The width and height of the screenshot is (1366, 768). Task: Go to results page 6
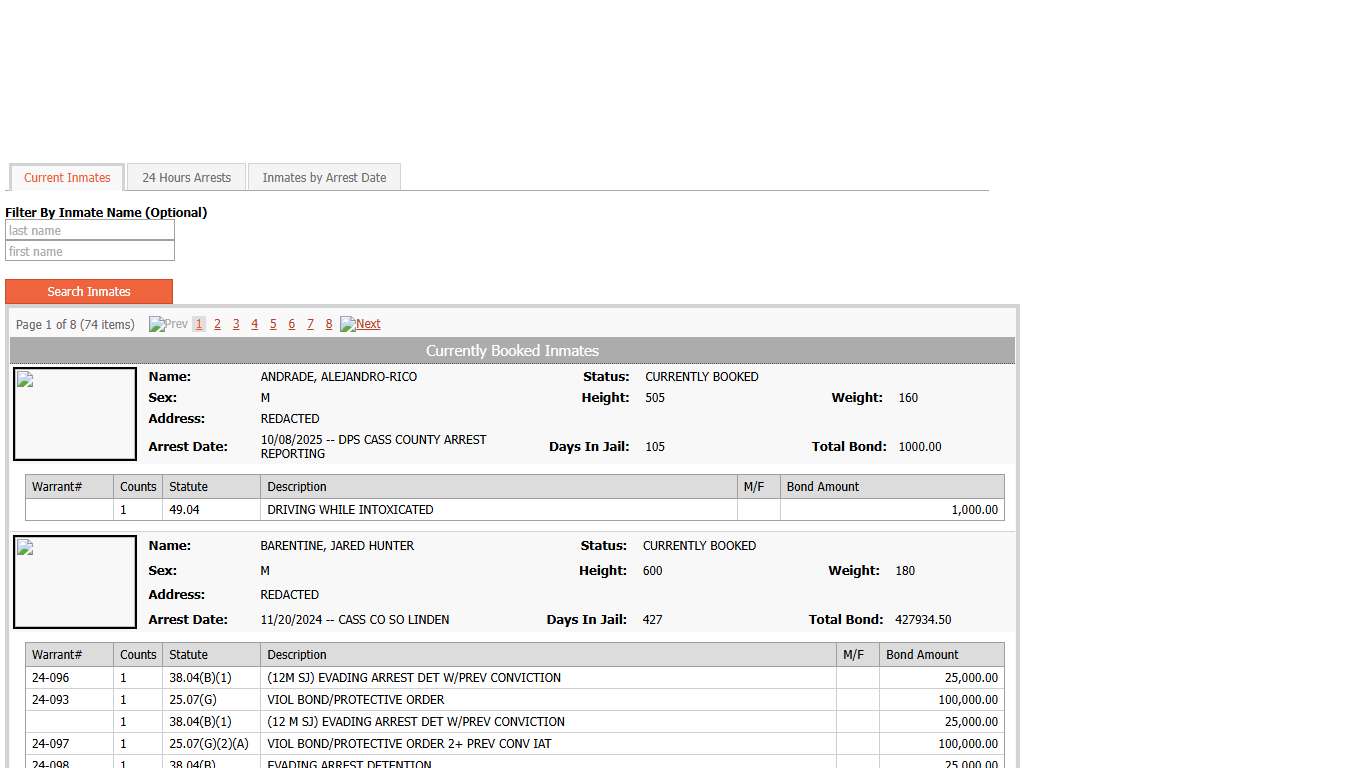(x=291, y=324)
